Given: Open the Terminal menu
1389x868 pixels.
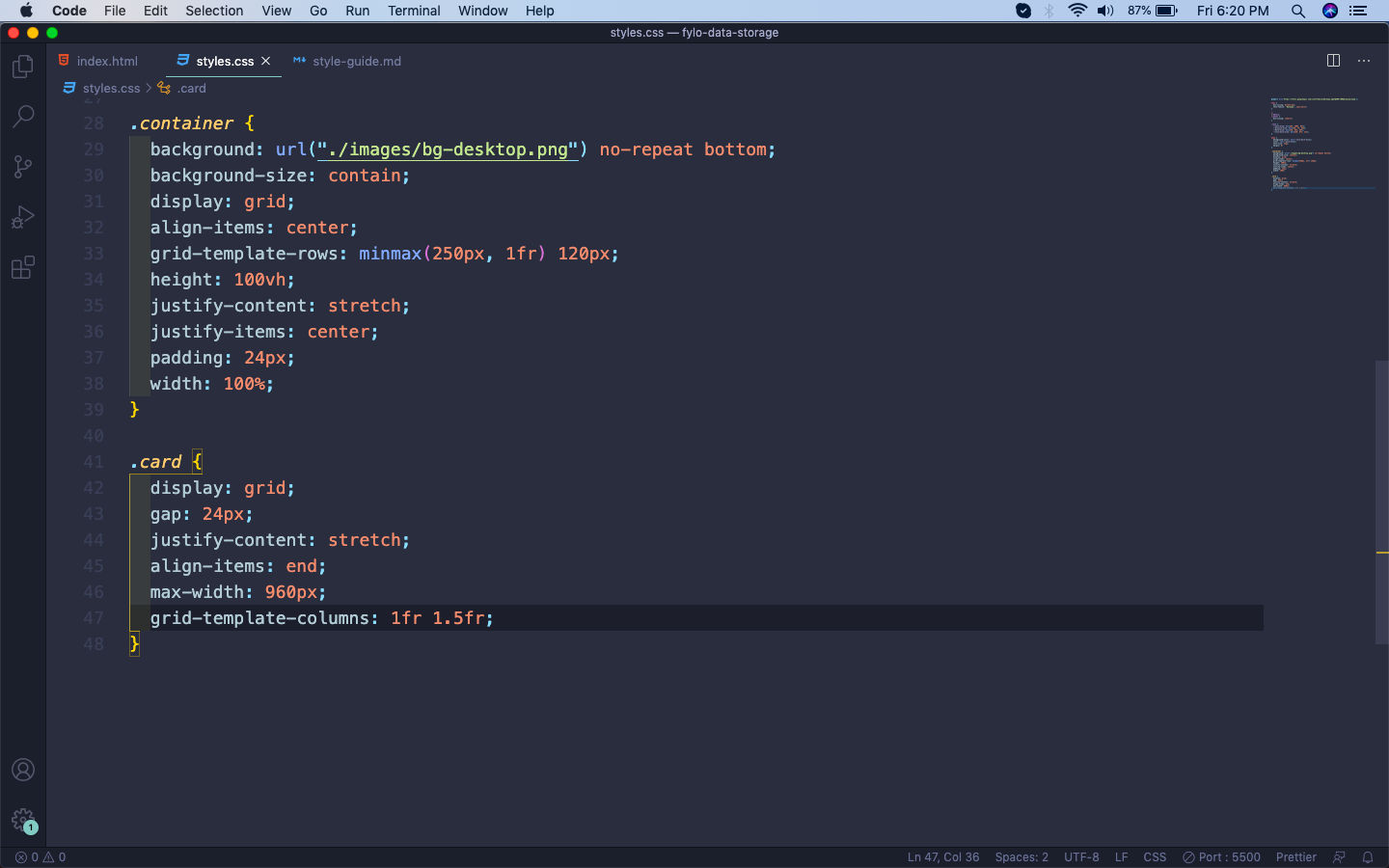Looking at the screenshot, I should (414, 11).
